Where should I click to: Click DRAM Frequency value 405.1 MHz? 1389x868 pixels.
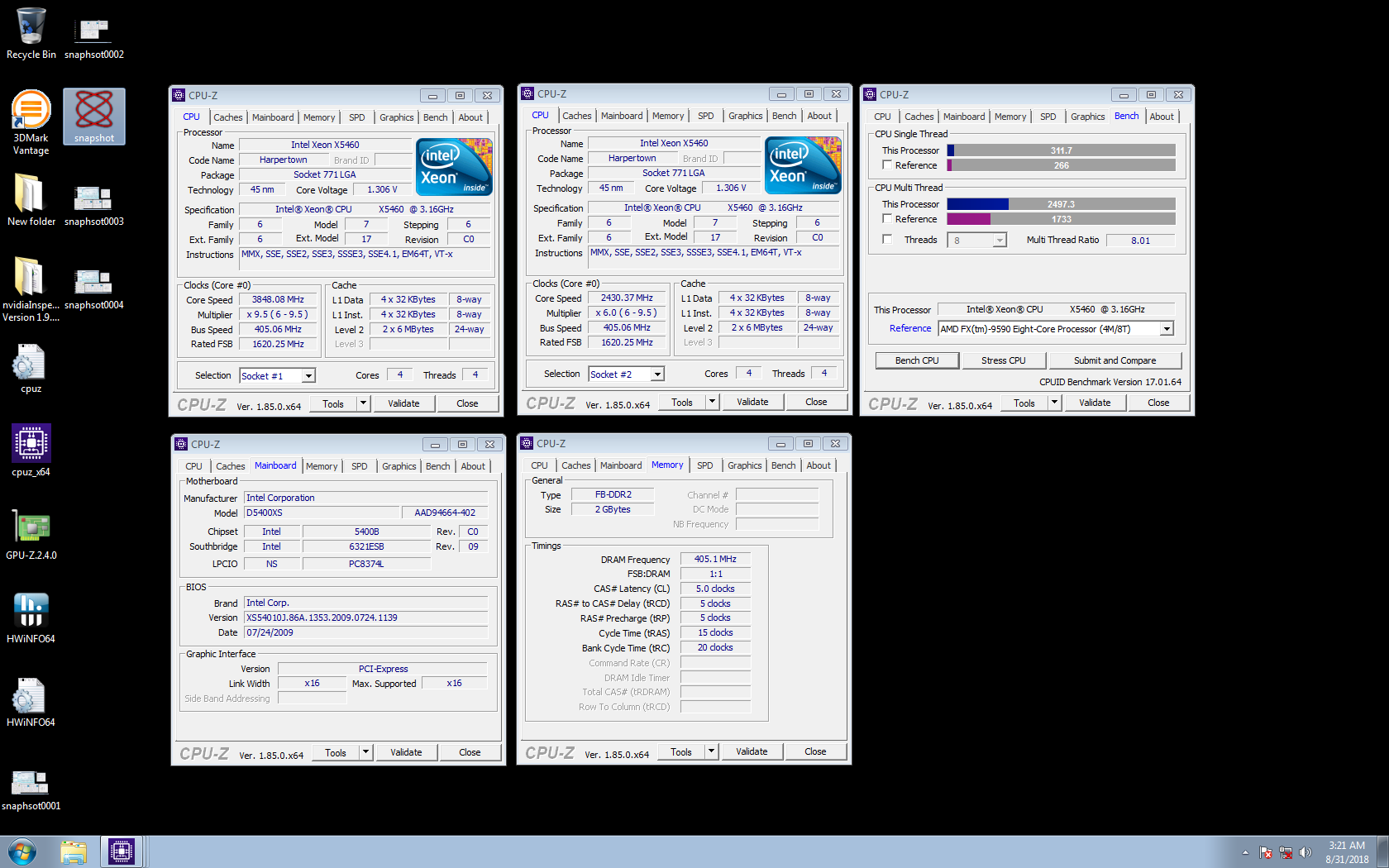point(715,560)
